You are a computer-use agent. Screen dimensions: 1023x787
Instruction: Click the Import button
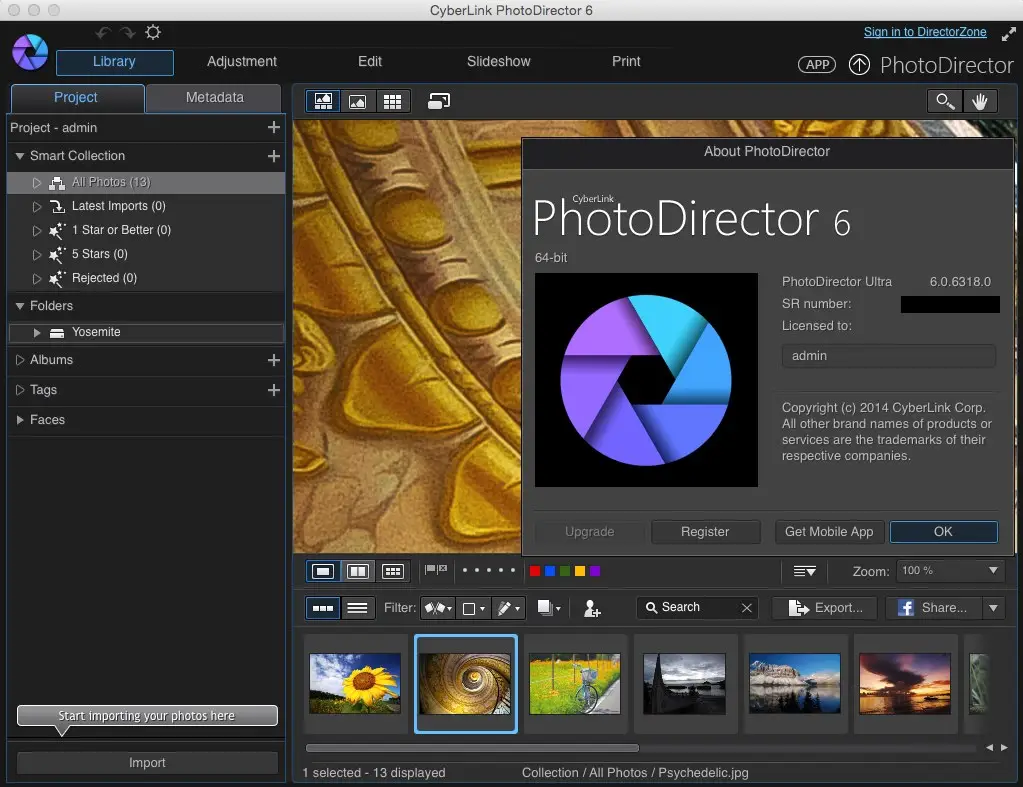tap(147, 763)
